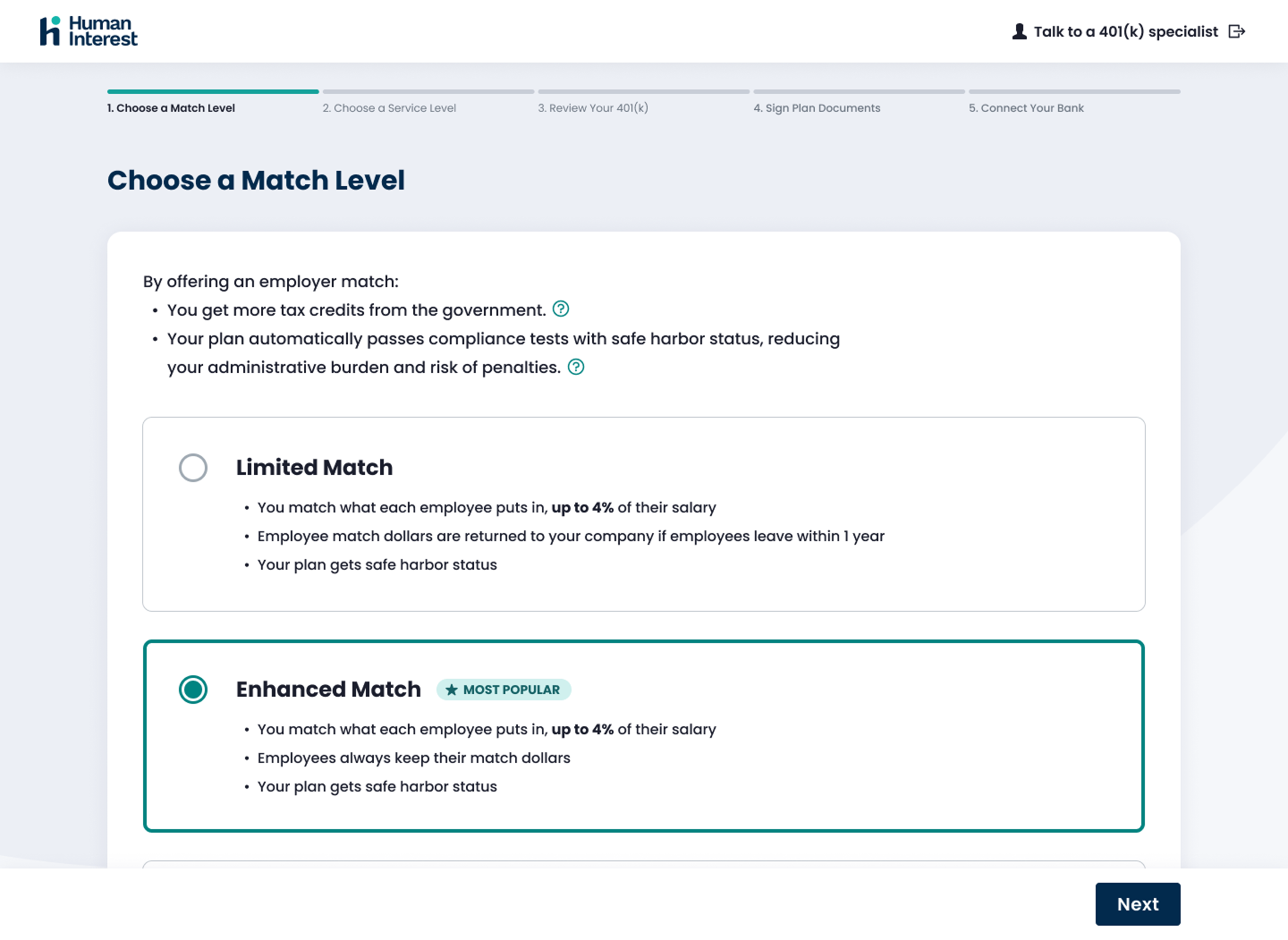Click the star icon in Most Popular badge
Screen dimensions: 1288x940
coord(452,690)
